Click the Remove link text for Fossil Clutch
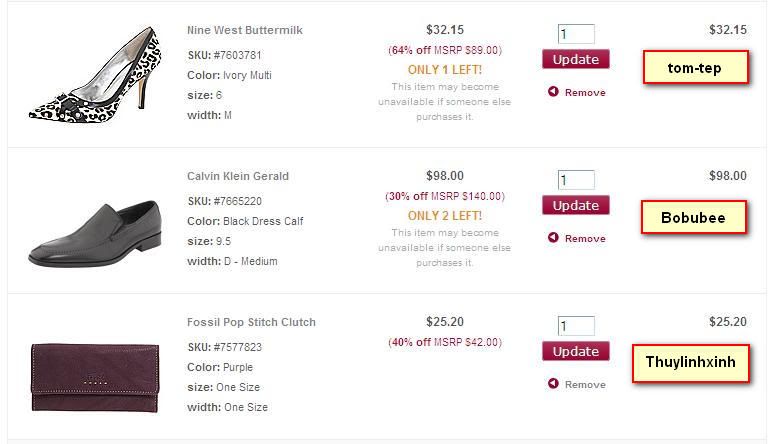This screenshot has width=772, height=444. click(x=585, y=384)
